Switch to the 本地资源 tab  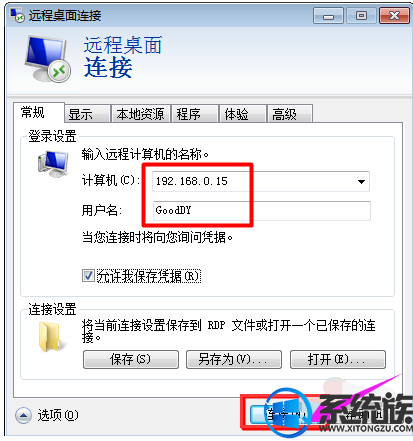click(141, 114)
